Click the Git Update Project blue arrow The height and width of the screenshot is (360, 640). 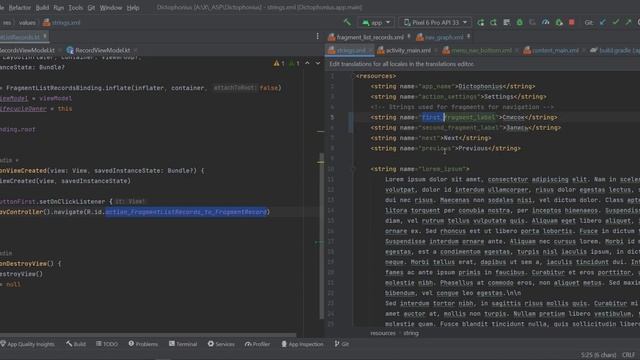(x=603, y=22)
